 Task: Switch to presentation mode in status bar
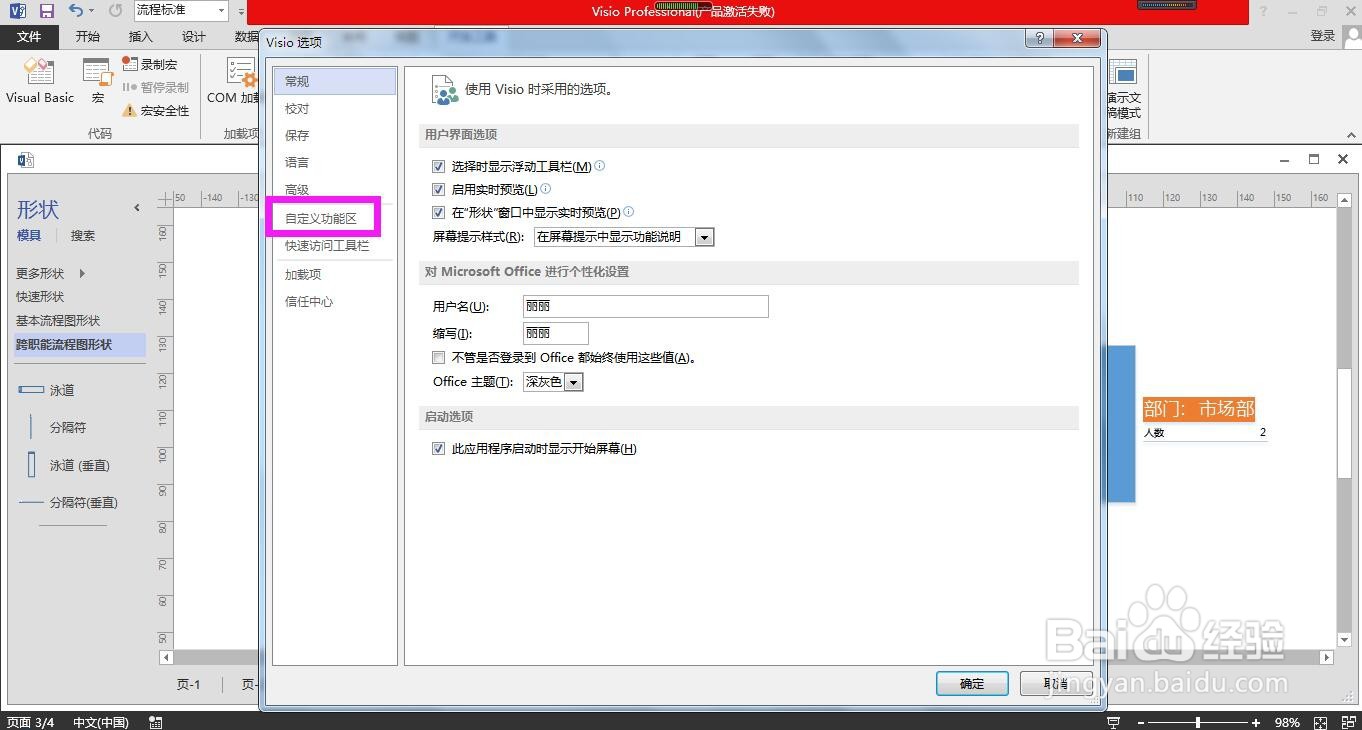[x=1113, y=722]
